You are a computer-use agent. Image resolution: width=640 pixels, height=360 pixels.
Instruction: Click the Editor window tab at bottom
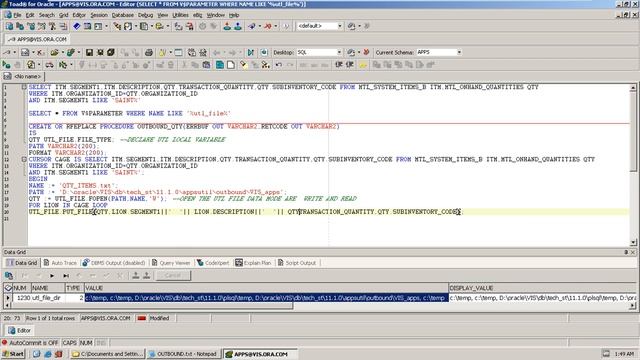click(19, 331)
